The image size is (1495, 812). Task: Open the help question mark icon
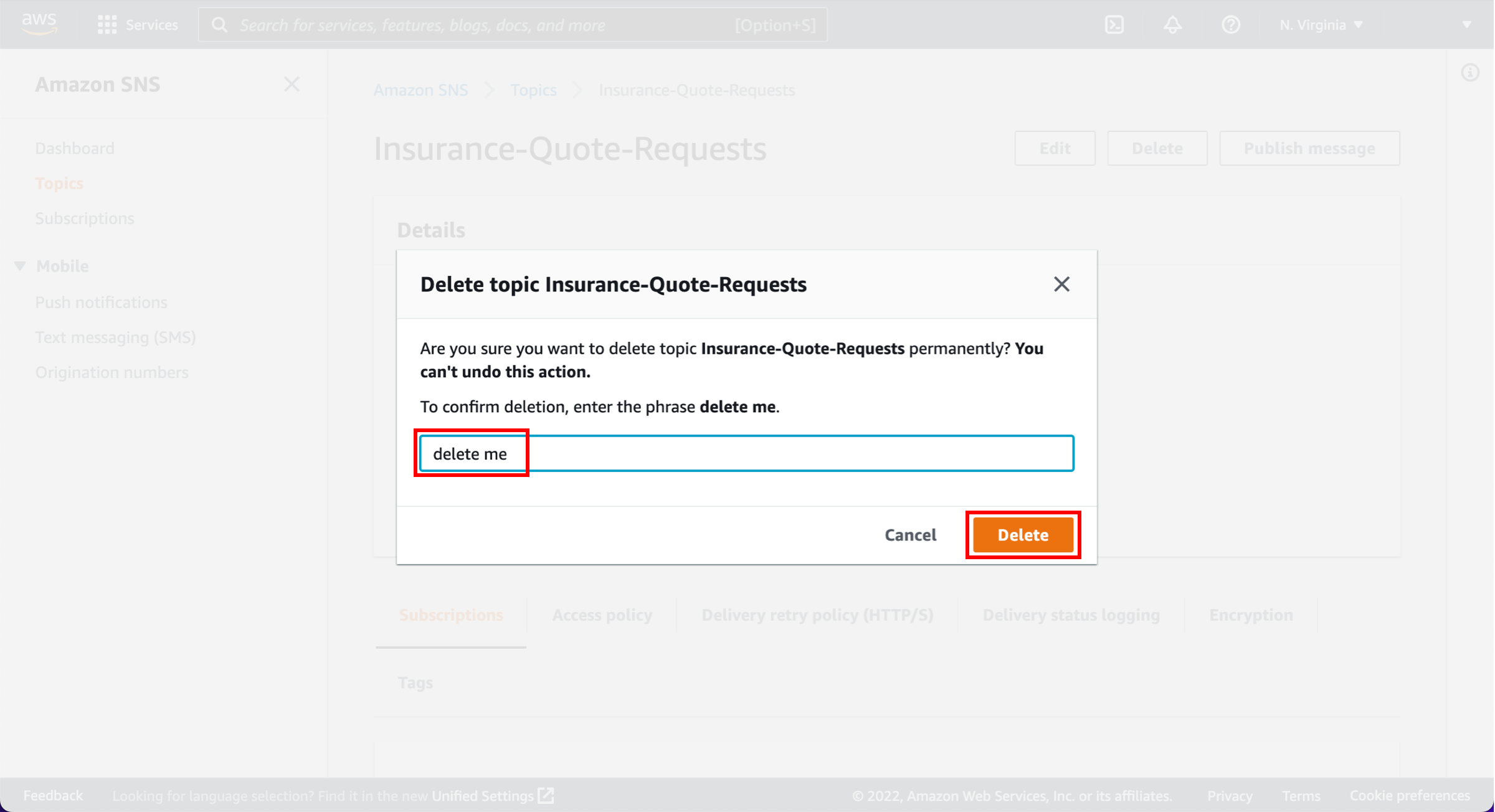click(1231, 25)
